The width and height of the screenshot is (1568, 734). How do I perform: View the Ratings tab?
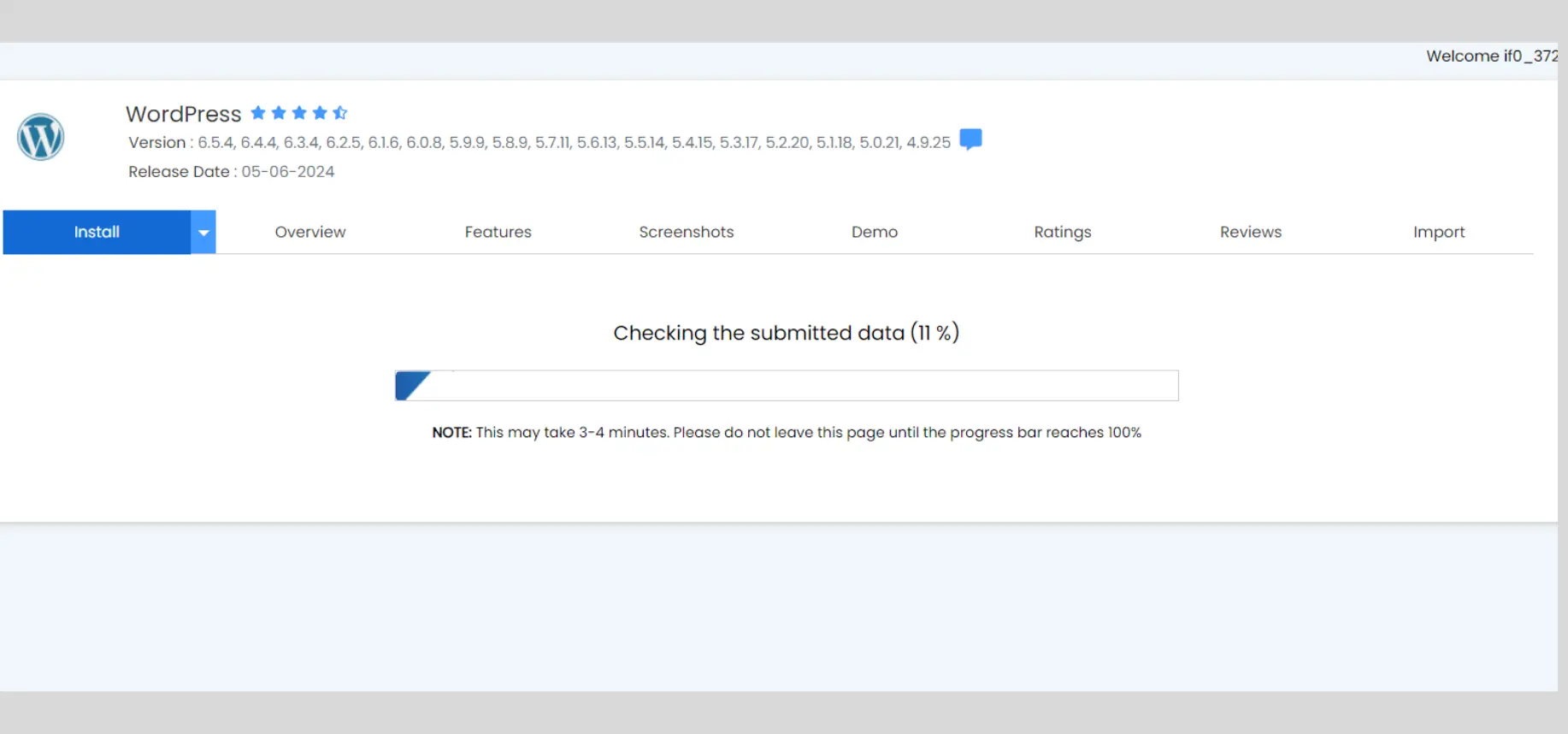(1063, 232)
